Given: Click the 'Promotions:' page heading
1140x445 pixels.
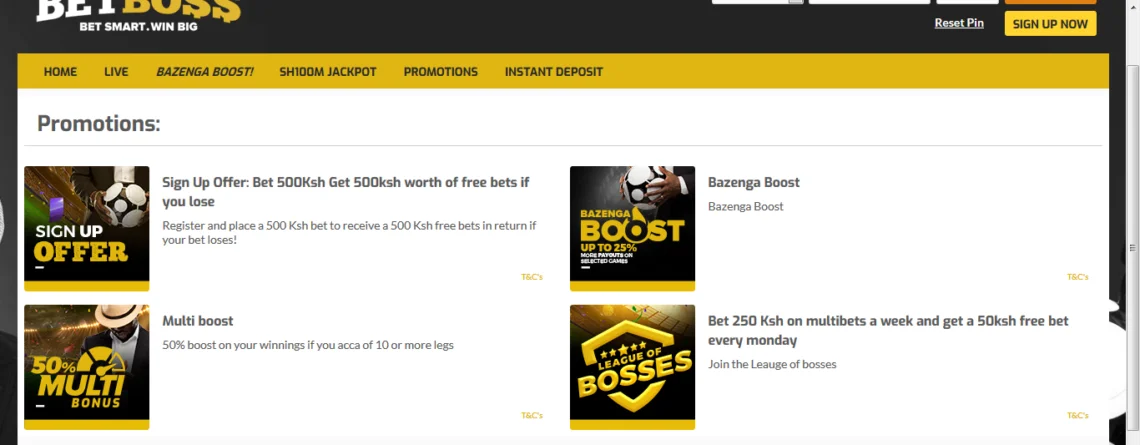Looking at the screenshot, I should click(98, 124).
